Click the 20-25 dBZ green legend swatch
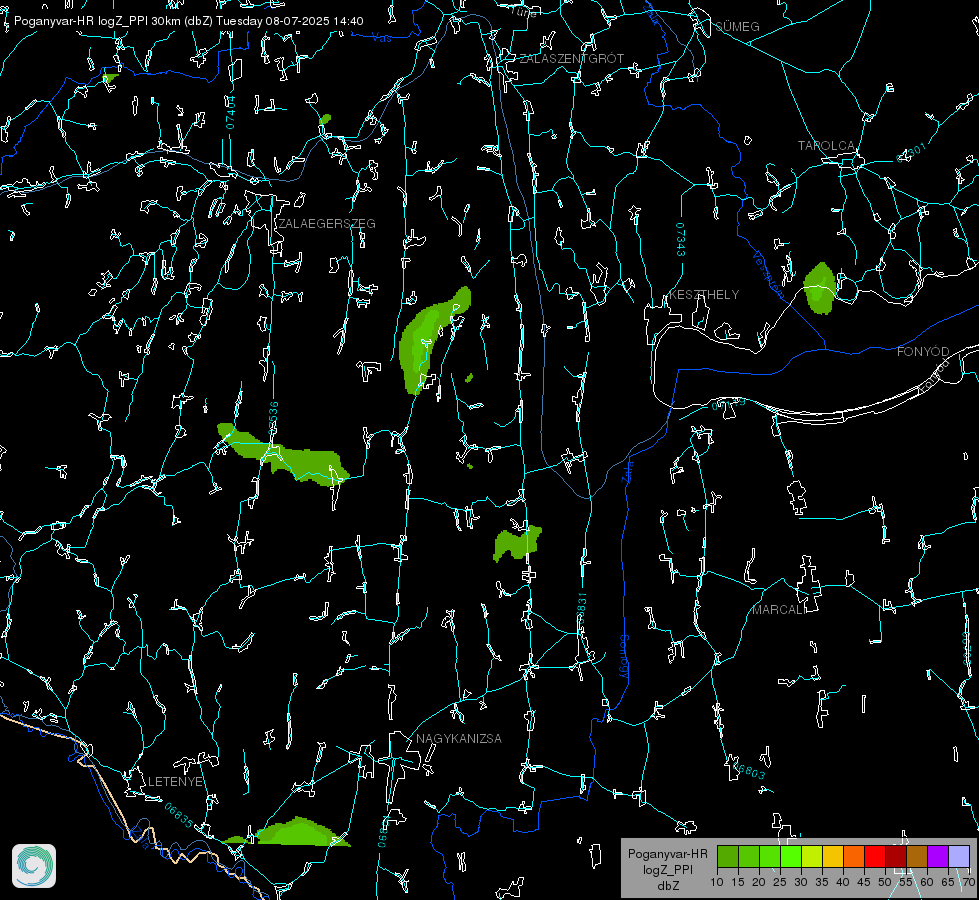Image resolution: width=979 pixels, height=900 pixels. click(x=770, y=857)
